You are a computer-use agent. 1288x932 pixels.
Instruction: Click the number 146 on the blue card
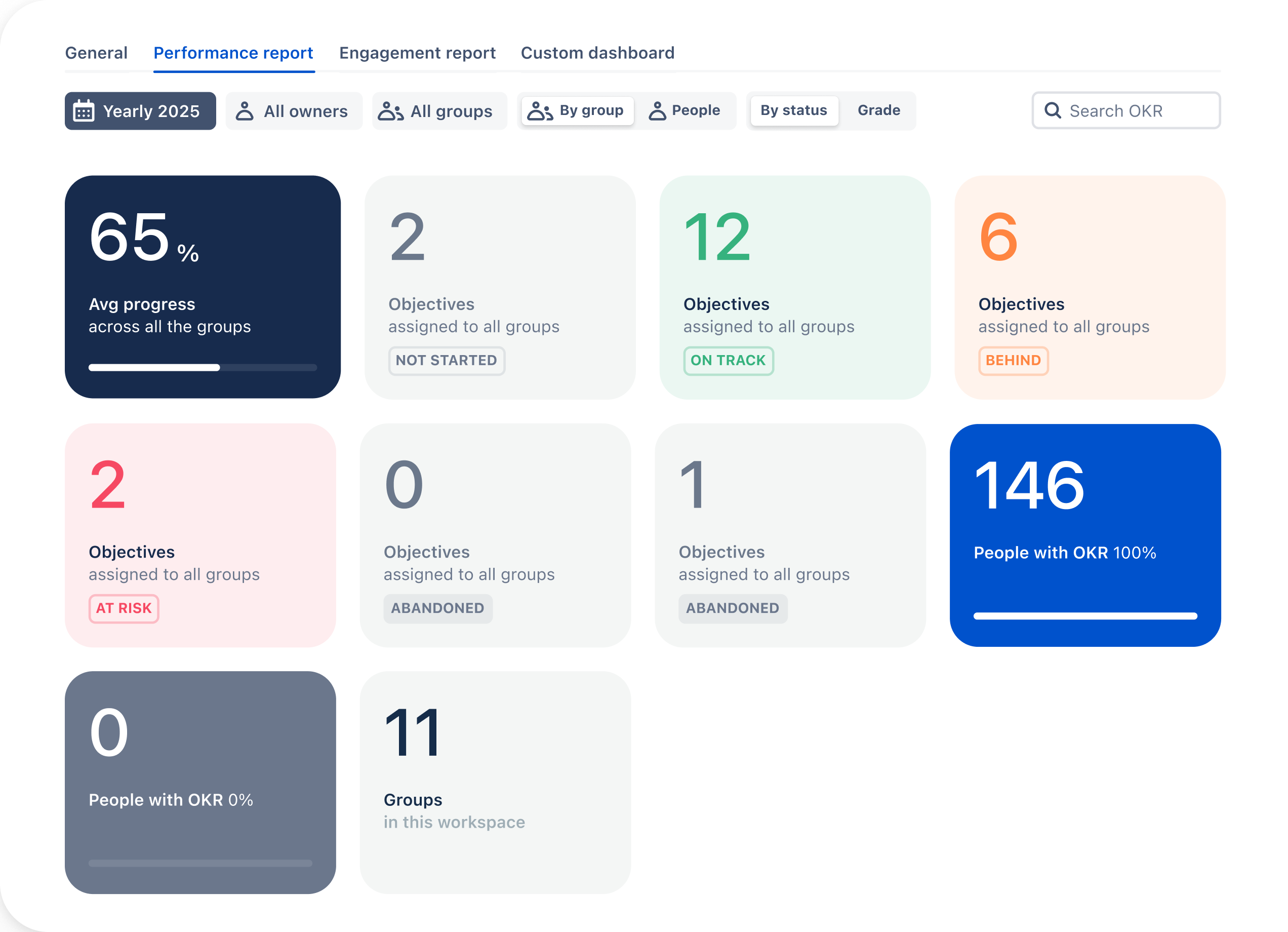1030,485
